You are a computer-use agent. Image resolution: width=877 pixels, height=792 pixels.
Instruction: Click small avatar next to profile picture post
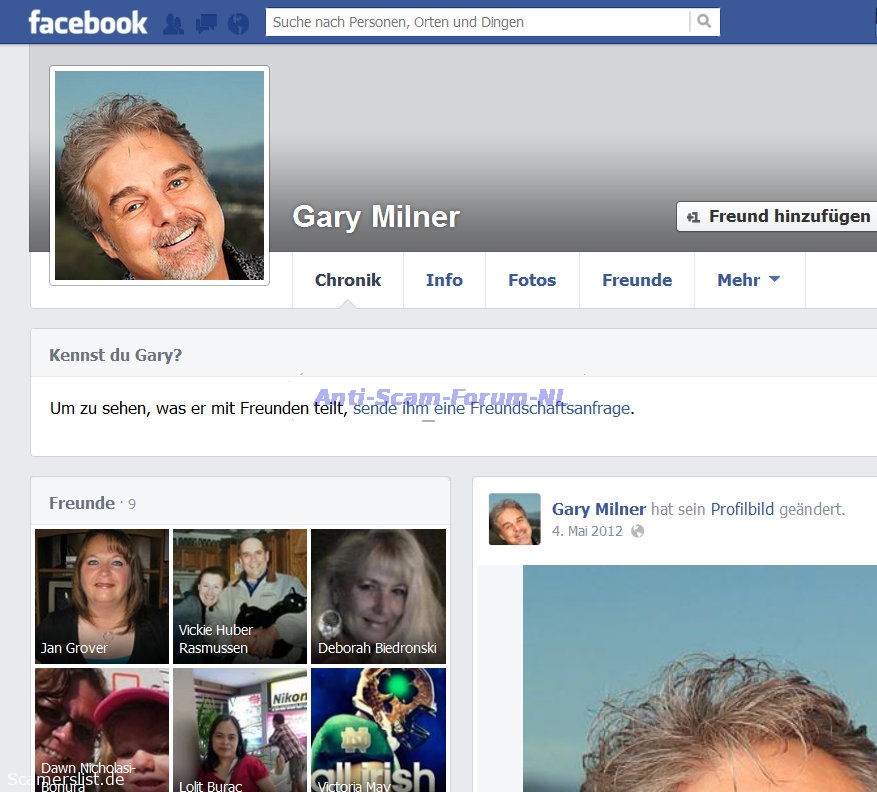click(514, 519)
